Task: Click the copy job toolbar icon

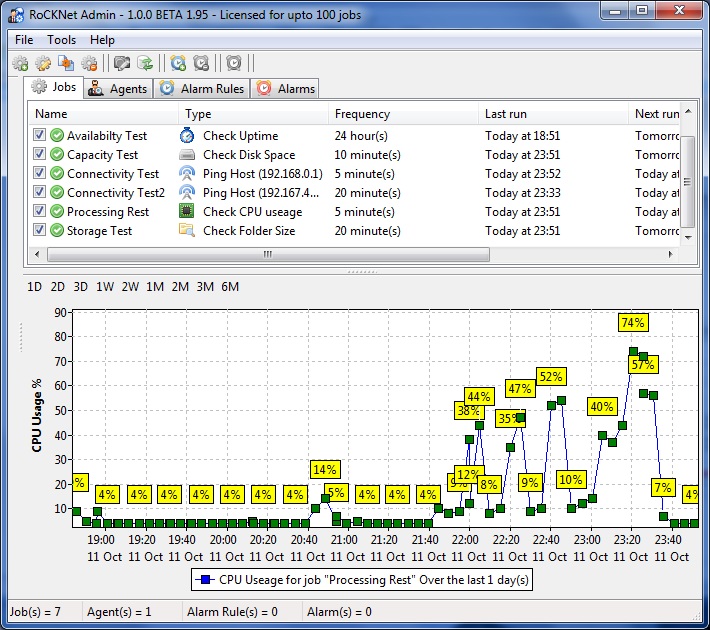Action: point(66,63)
